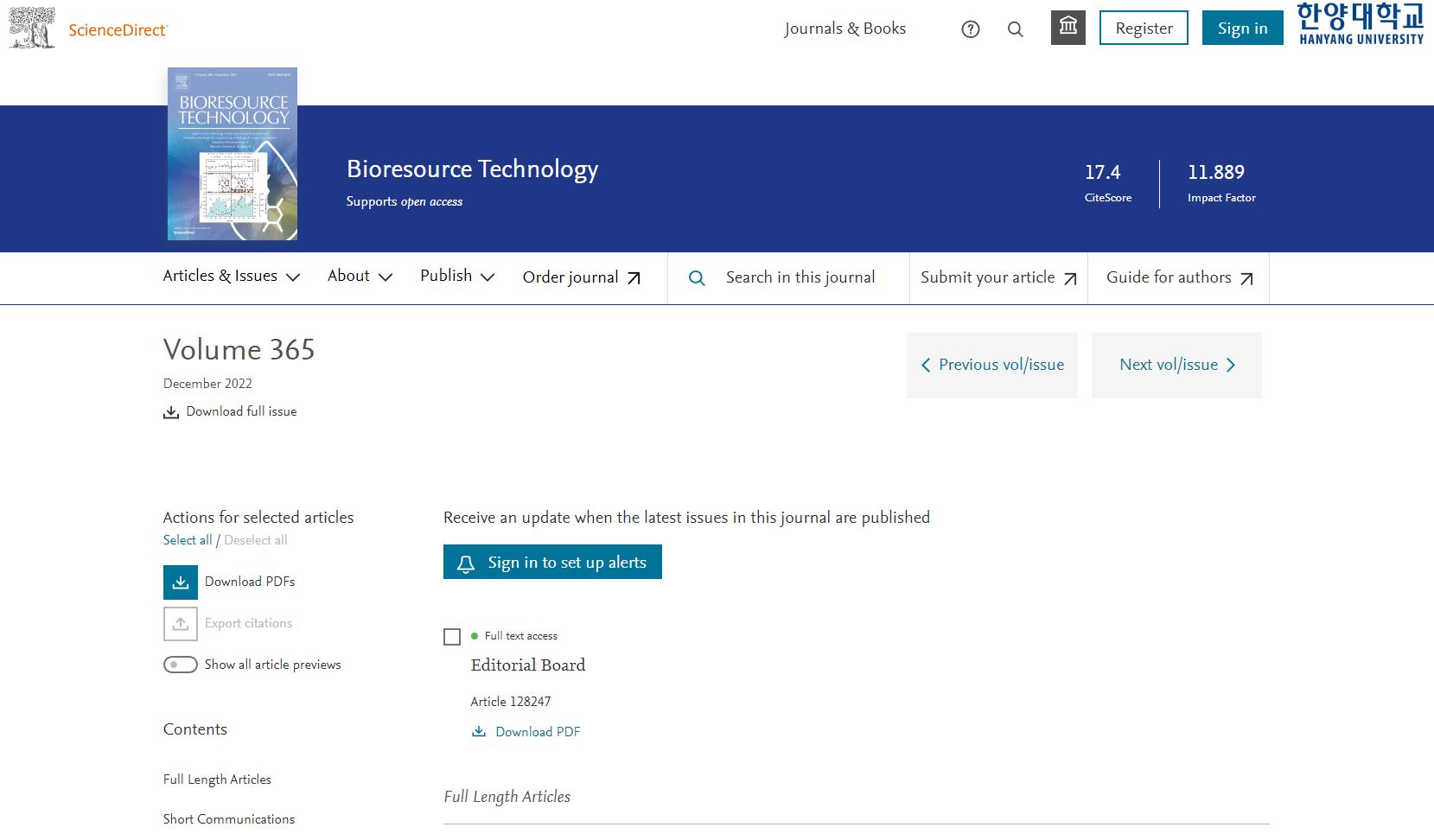Click the magnifier search icon in header
Image resolution: width=1434 pixels, height=840 pixels.
click(x=1015, y=29)
